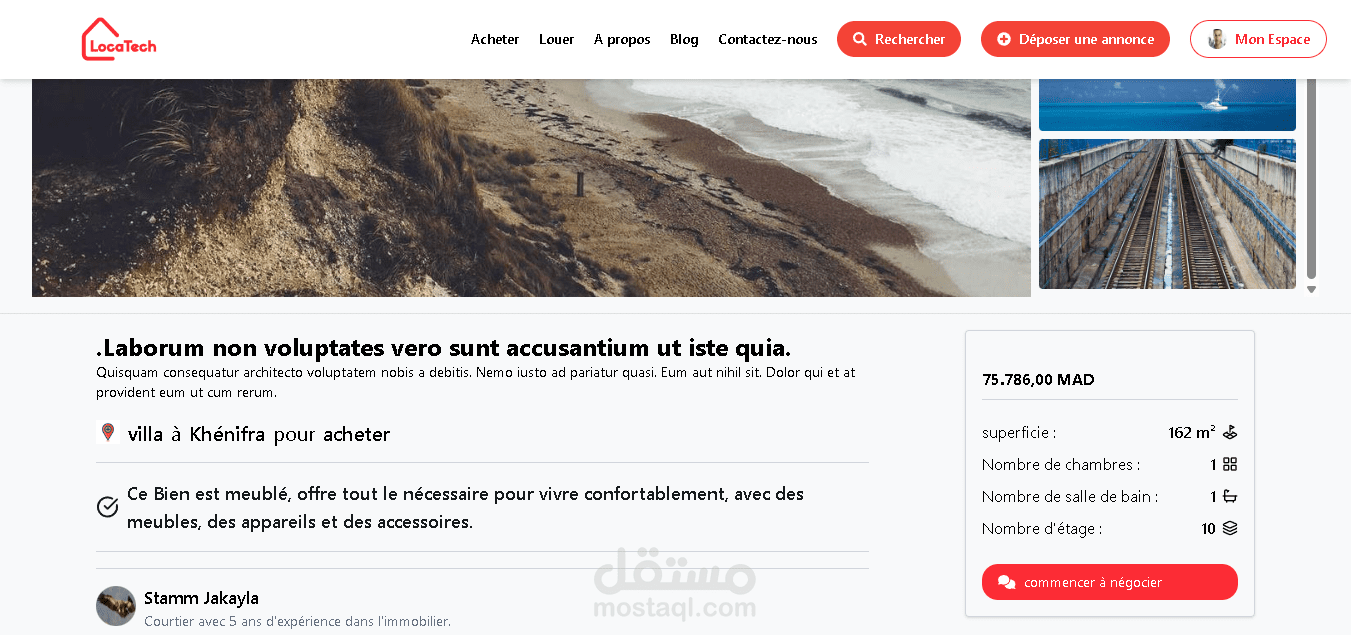Viewport: 1351px width, 635px height.
Task: Click the red location pin icon
Action: pos(108,432)
